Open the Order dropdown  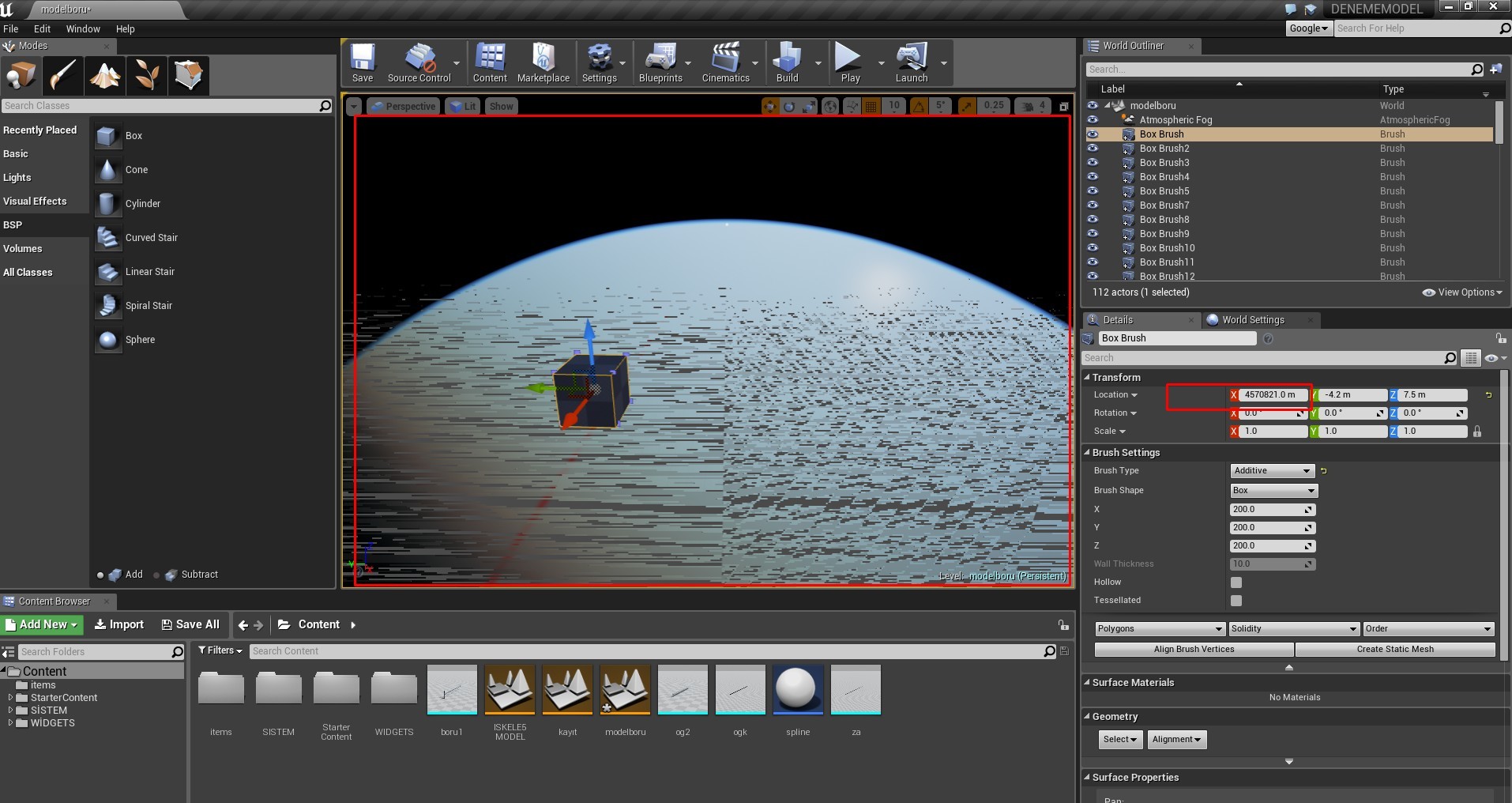pyautogui.click(x=1428, y=629)
